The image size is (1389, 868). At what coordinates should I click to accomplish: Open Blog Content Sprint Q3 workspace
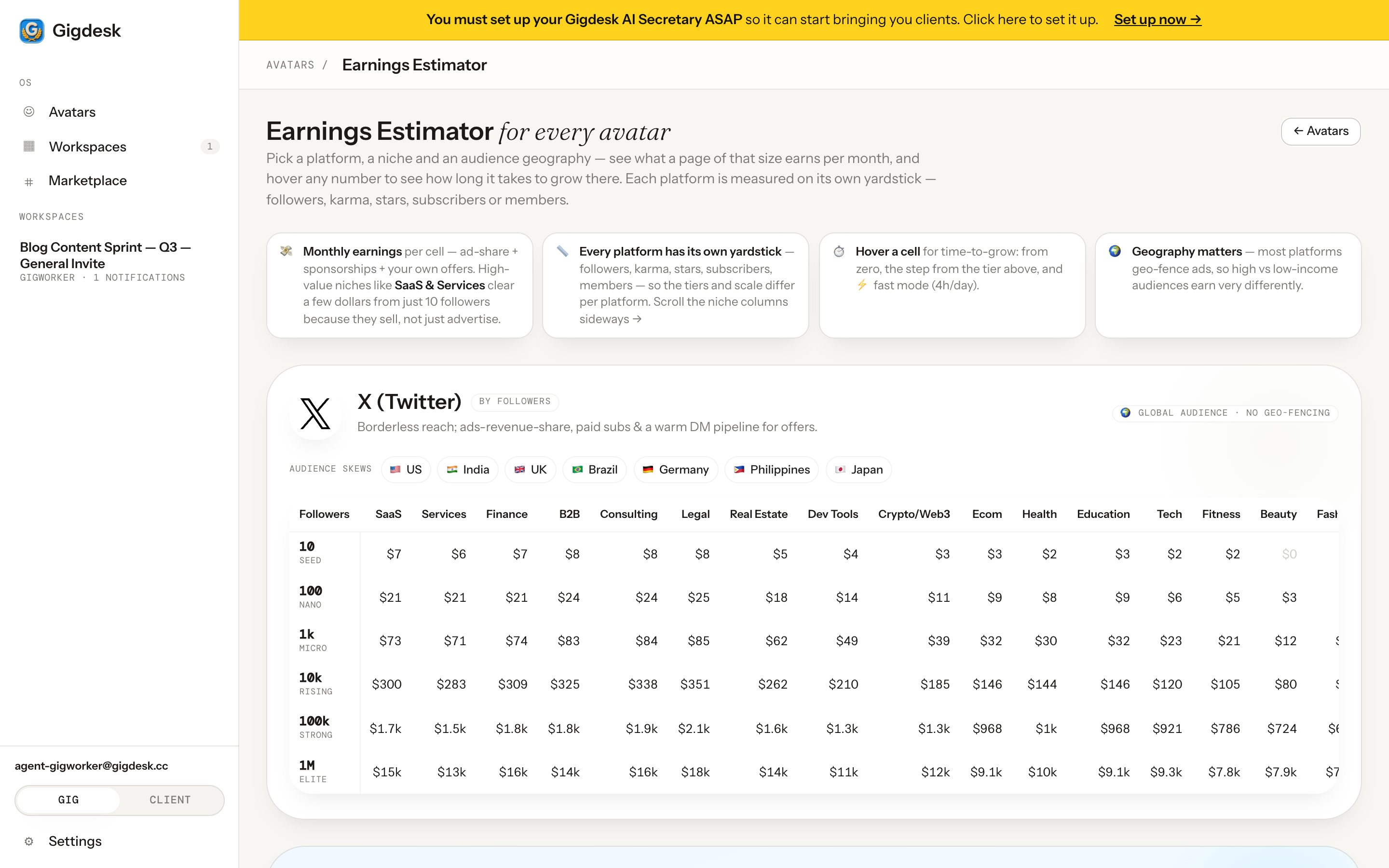[120, 262]
